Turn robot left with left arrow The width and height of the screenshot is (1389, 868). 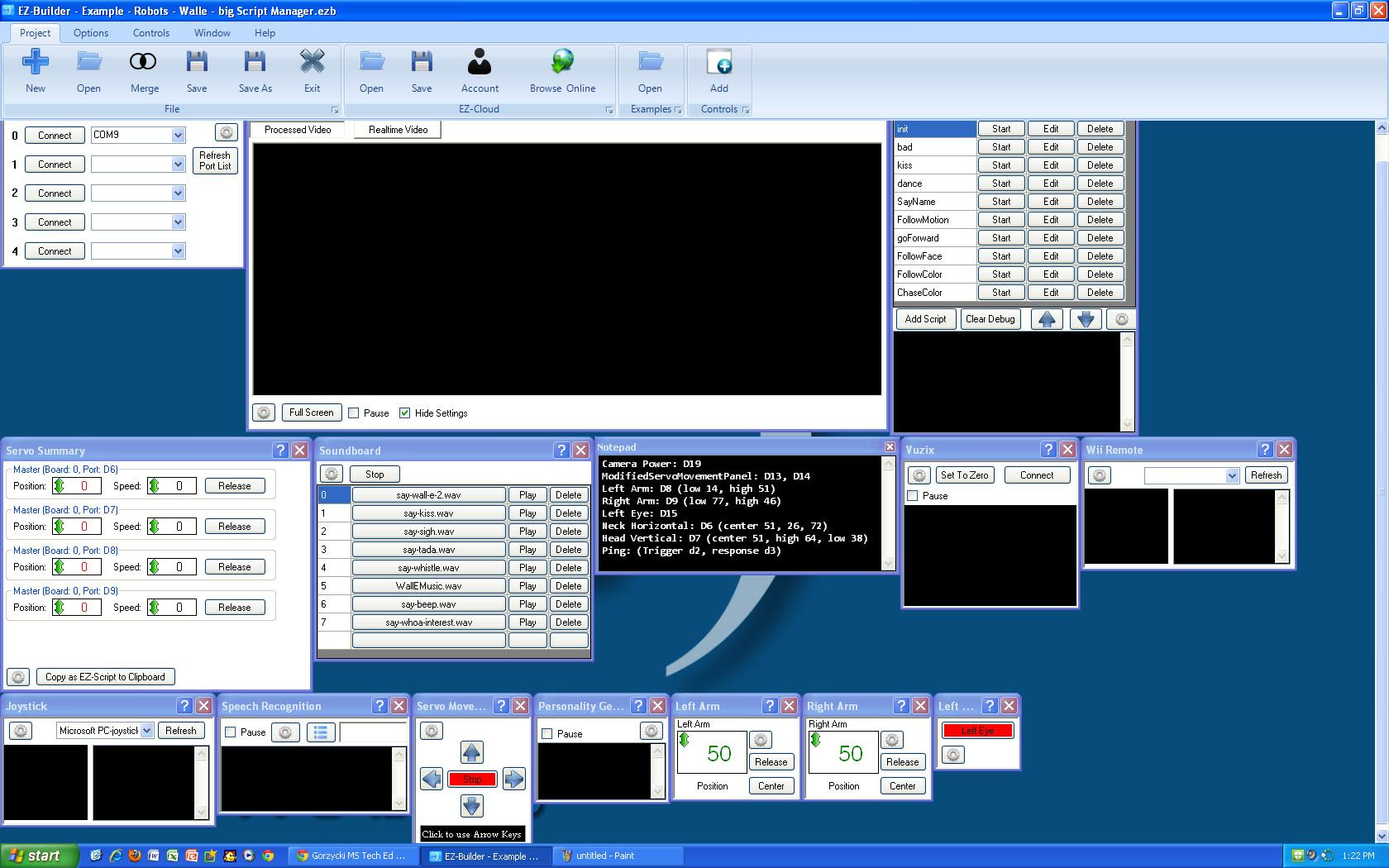click(x=431, y=779)
